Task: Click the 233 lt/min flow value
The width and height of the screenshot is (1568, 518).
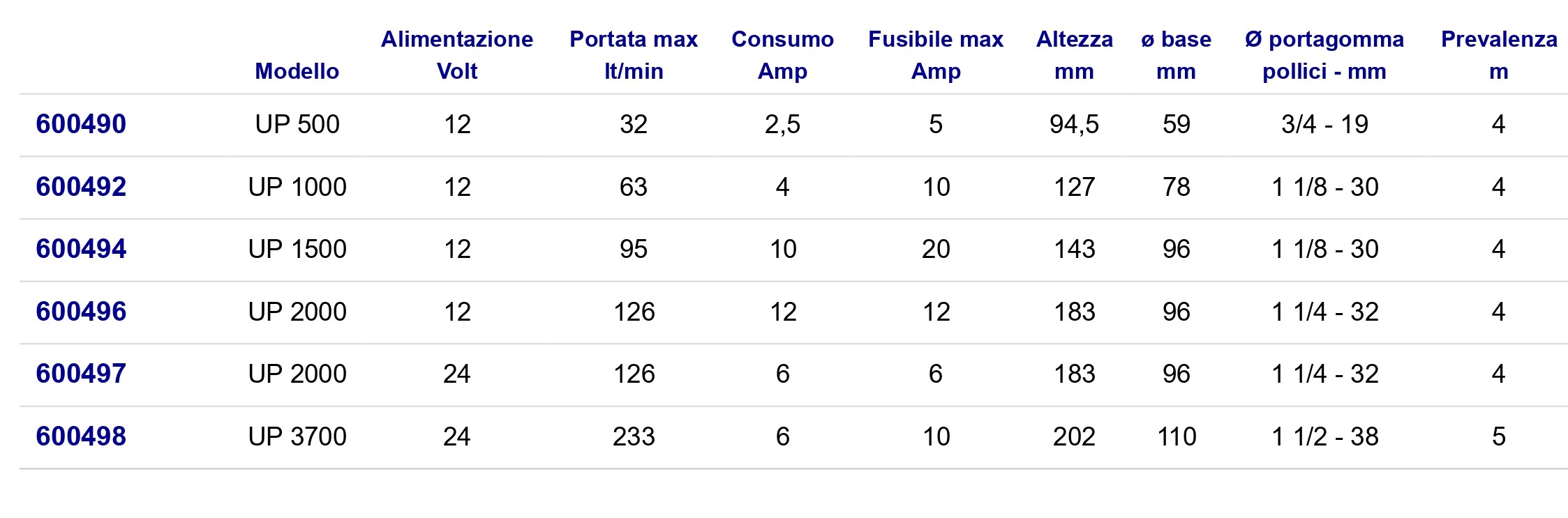Action: pos(634,436)
